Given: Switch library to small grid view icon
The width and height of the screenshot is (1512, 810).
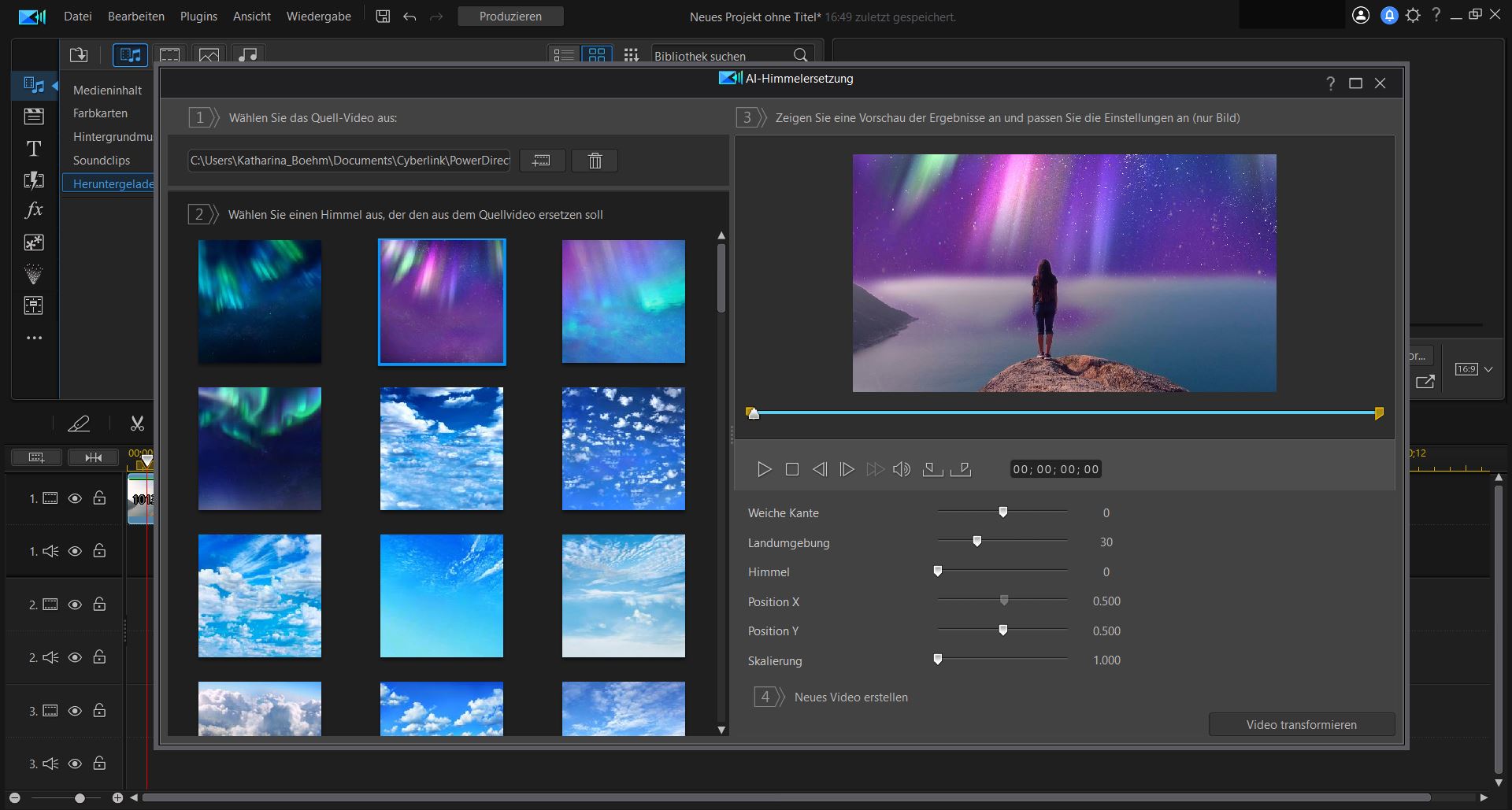Looking at the screenshot, I should pyautogui.click(x=631, y=55).
